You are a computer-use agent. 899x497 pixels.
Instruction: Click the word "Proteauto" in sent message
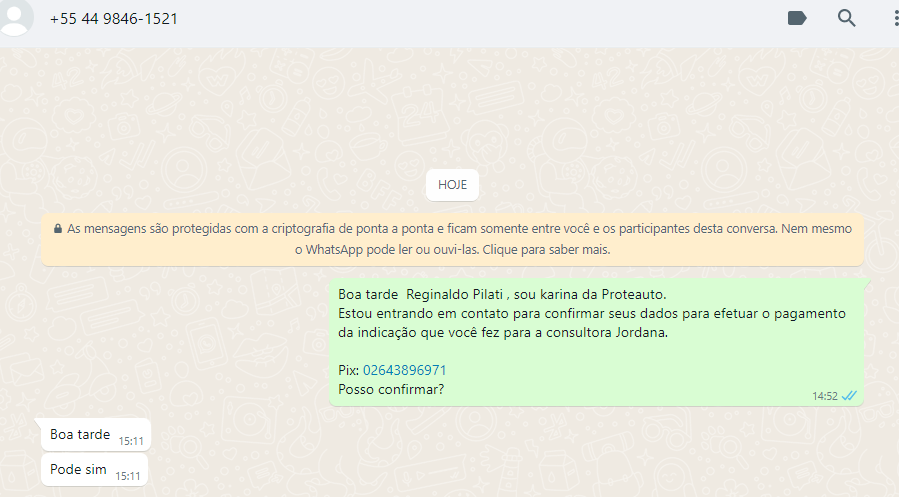click(x=633, y=295)
